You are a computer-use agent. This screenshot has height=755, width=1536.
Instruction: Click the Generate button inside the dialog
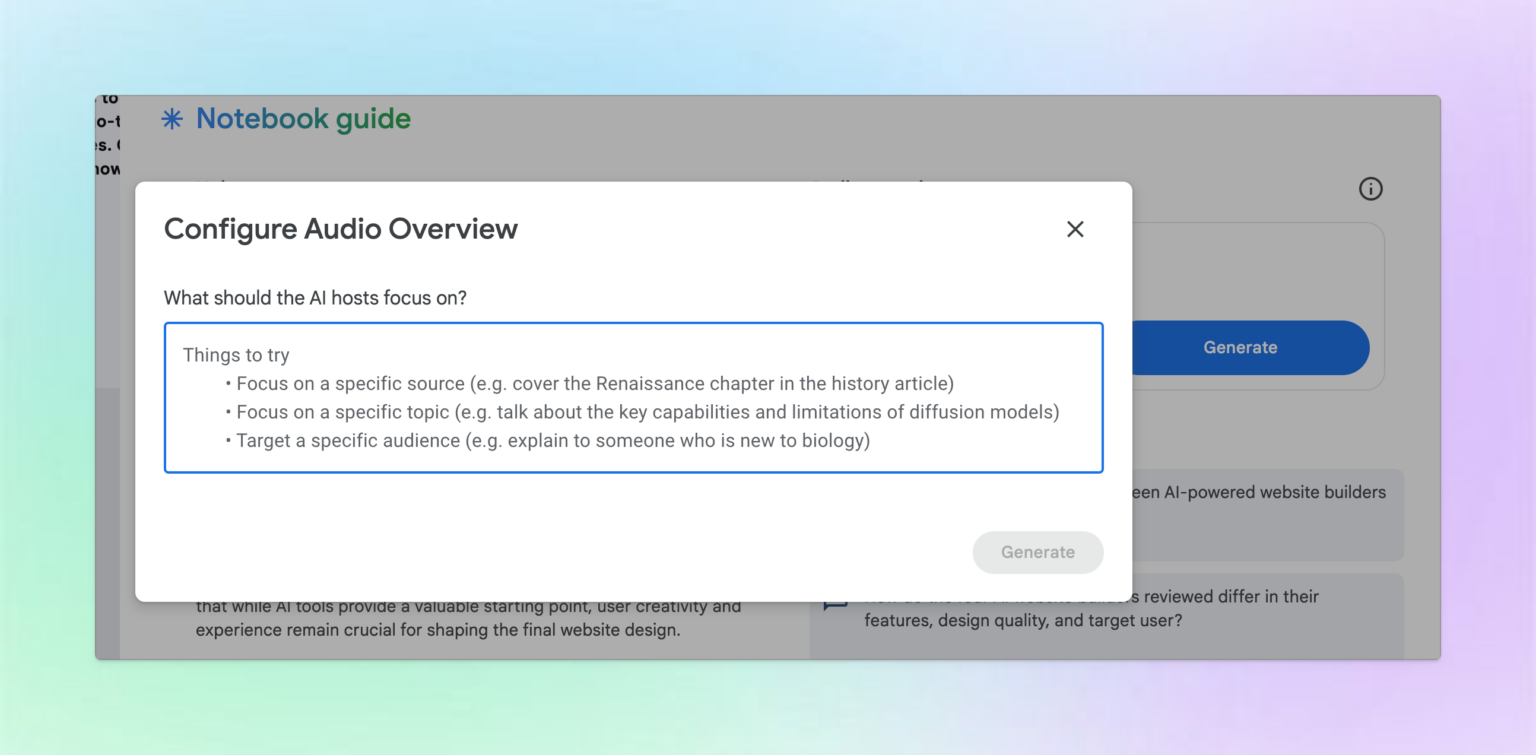(x=1037, y=552)
